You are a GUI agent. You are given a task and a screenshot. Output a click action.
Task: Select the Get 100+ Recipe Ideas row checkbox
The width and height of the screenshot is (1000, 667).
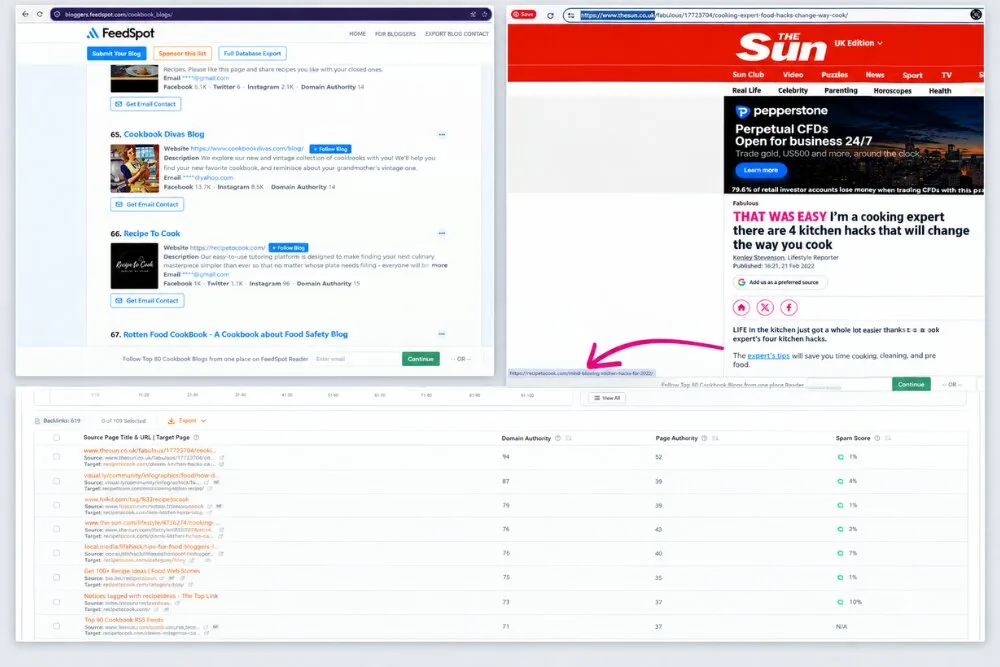(x=56, y=577)
